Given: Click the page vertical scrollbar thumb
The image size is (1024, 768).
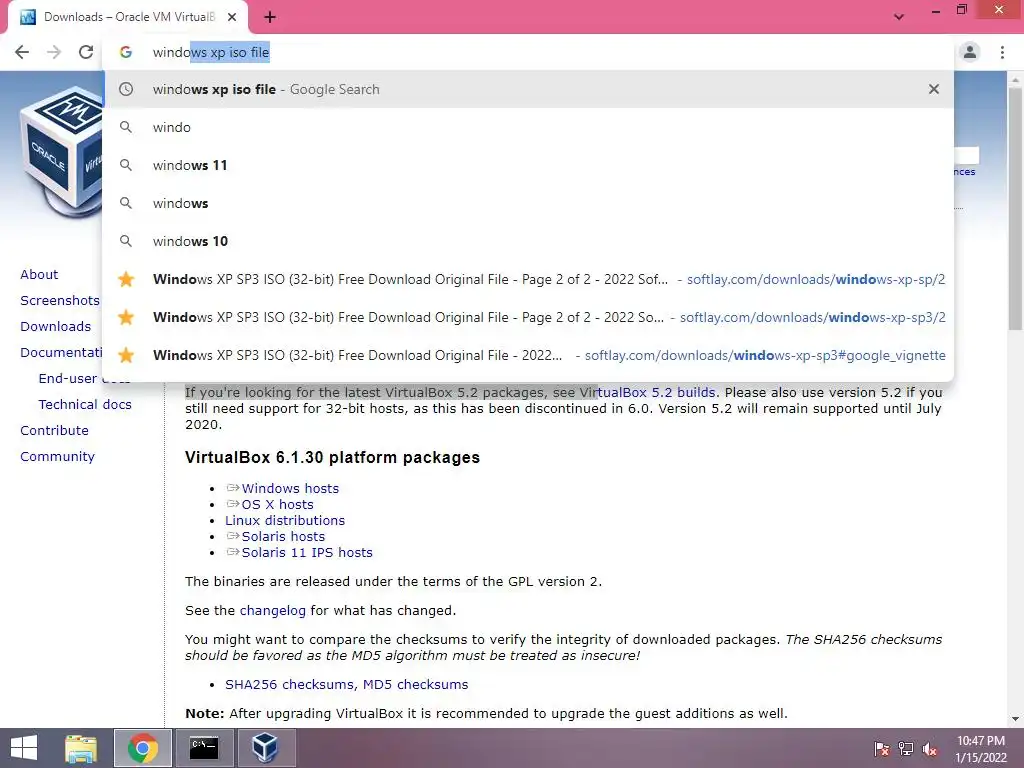Looking at the screenshot, I should click(1016, 209).
